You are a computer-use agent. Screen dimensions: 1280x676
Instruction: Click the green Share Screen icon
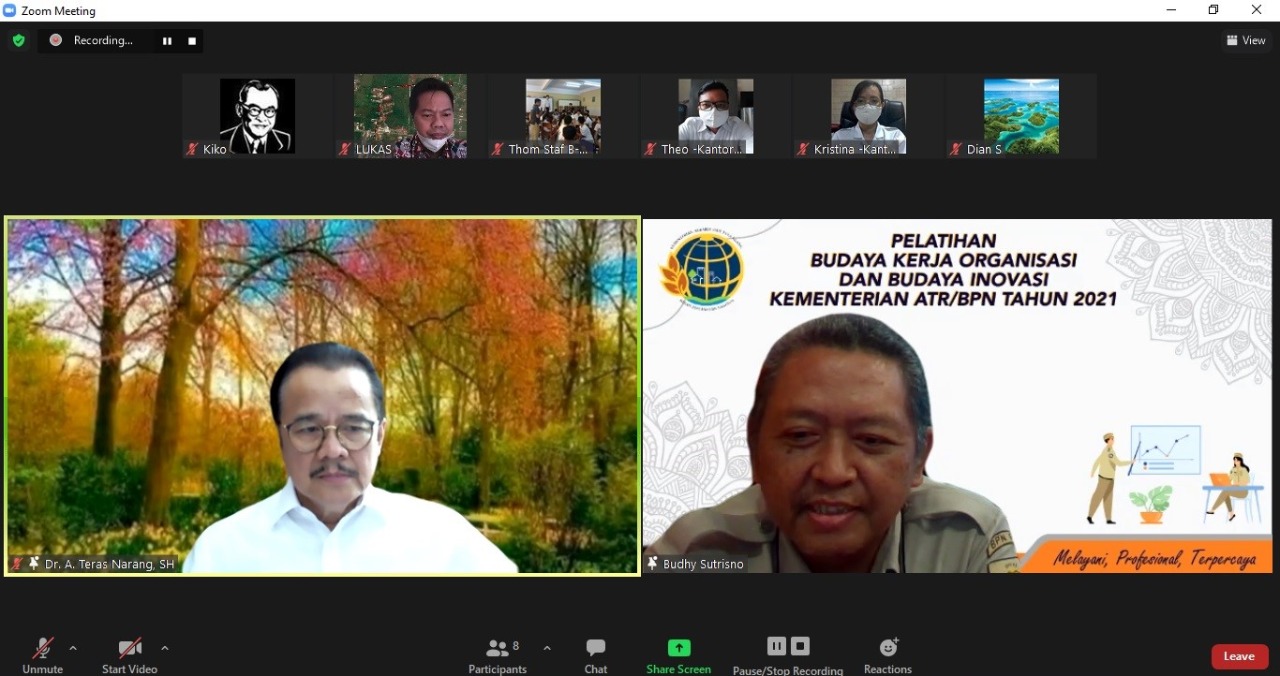click(679, 648)
